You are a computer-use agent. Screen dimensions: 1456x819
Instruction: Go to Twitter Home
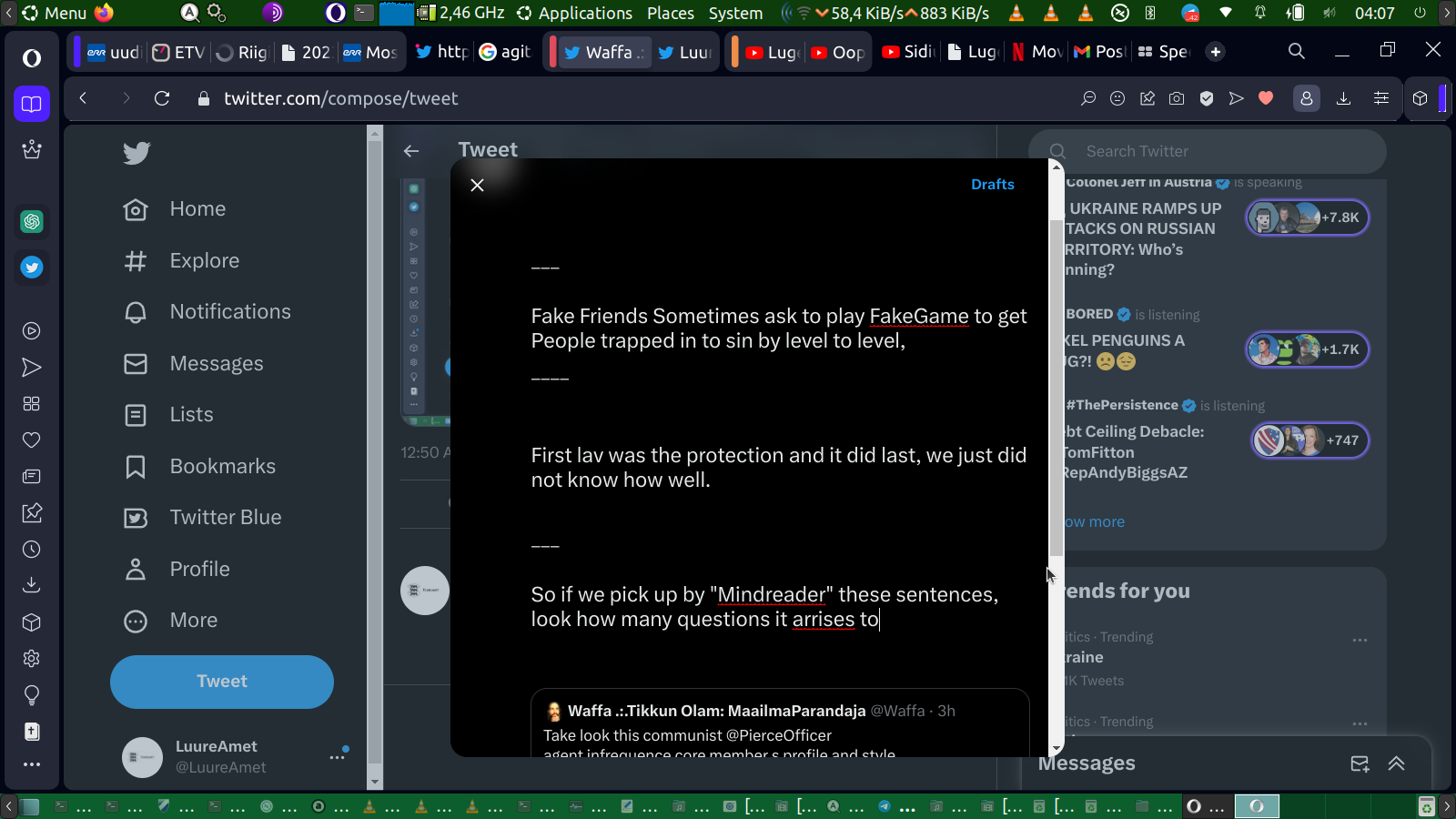click(x=175, y=209)
